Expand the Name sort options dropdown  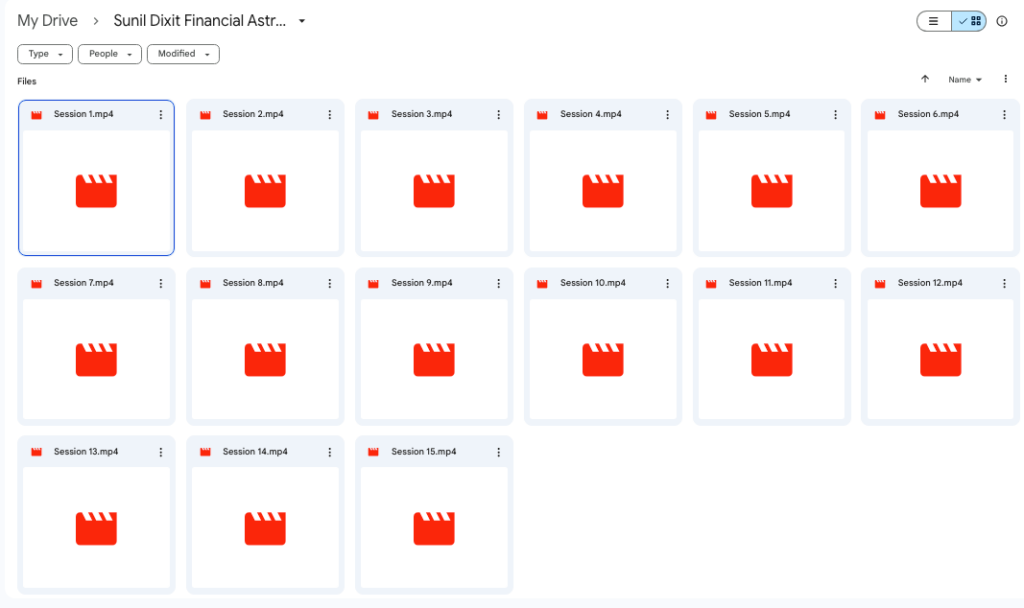[965, 80]
